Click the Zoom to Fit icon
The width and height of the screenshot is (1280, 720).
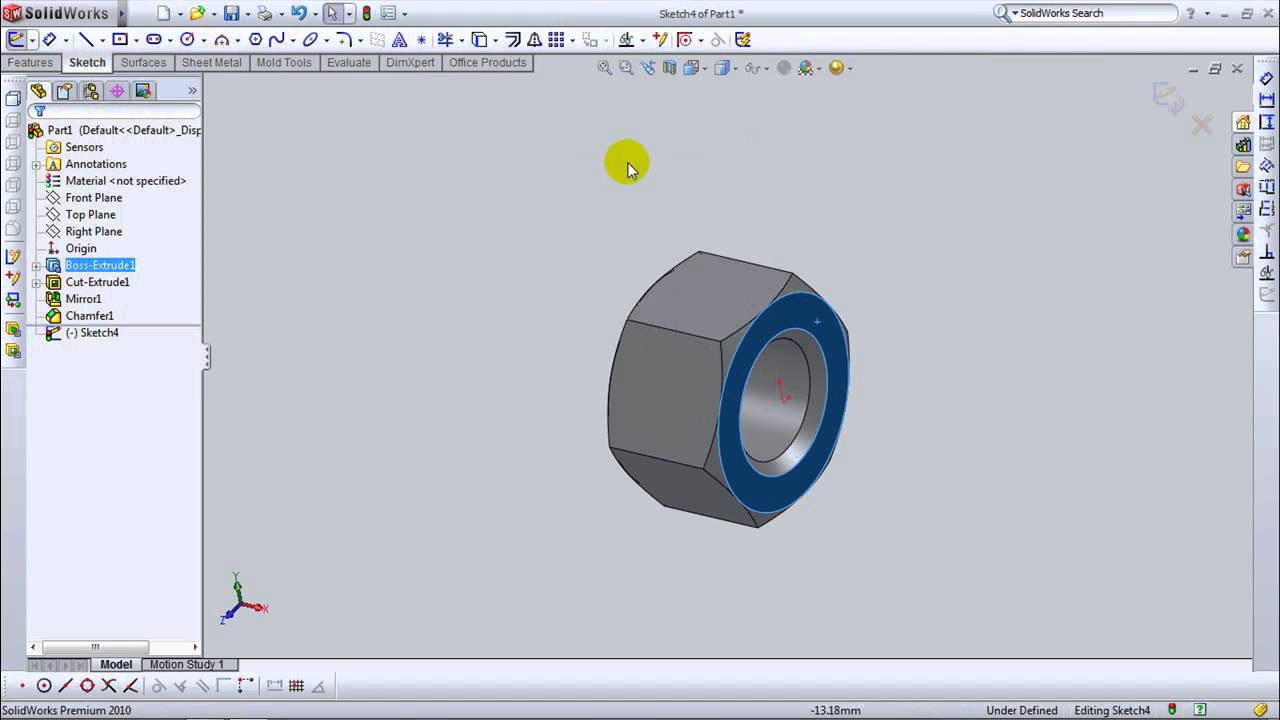[x=603, y=67]
